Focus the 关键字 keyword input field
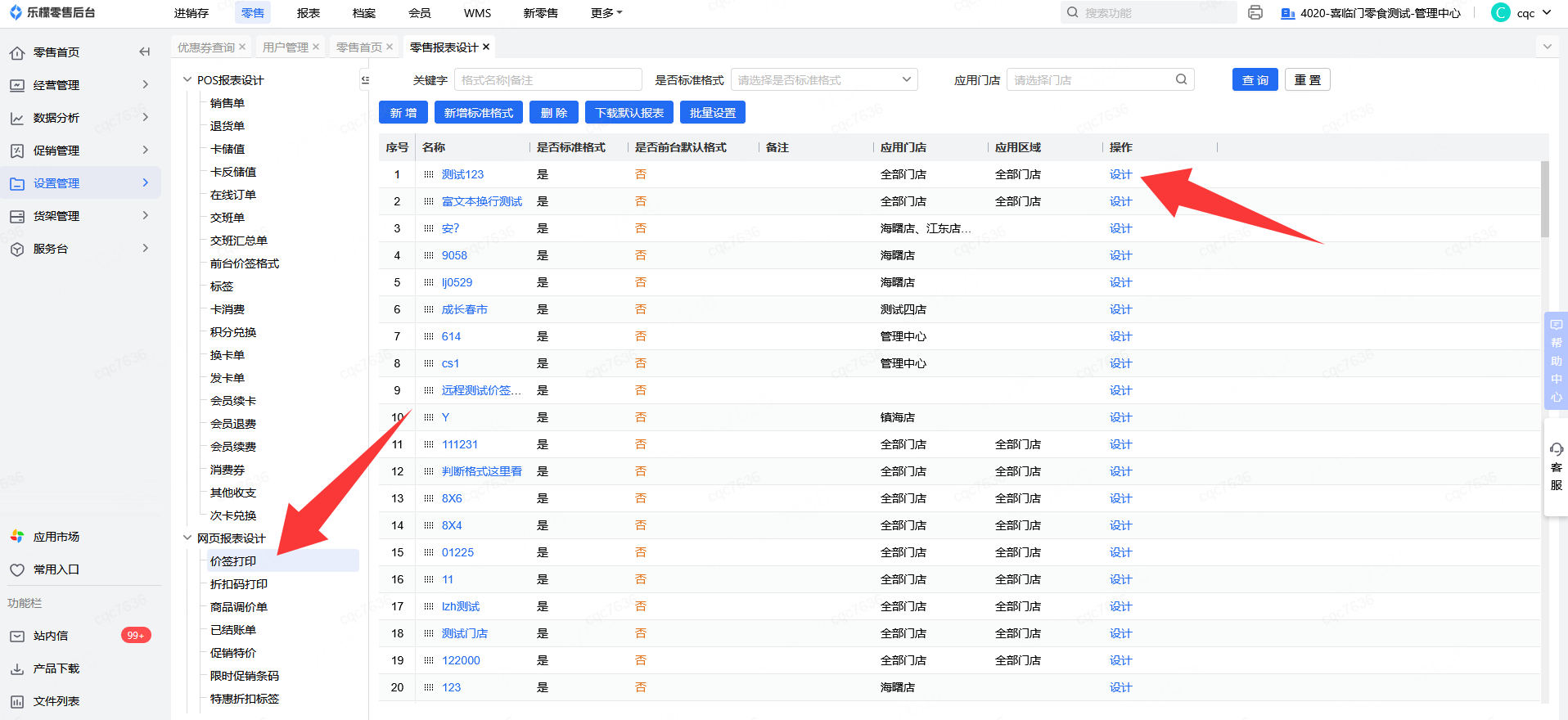1568x720 pixels. point(547,79)
